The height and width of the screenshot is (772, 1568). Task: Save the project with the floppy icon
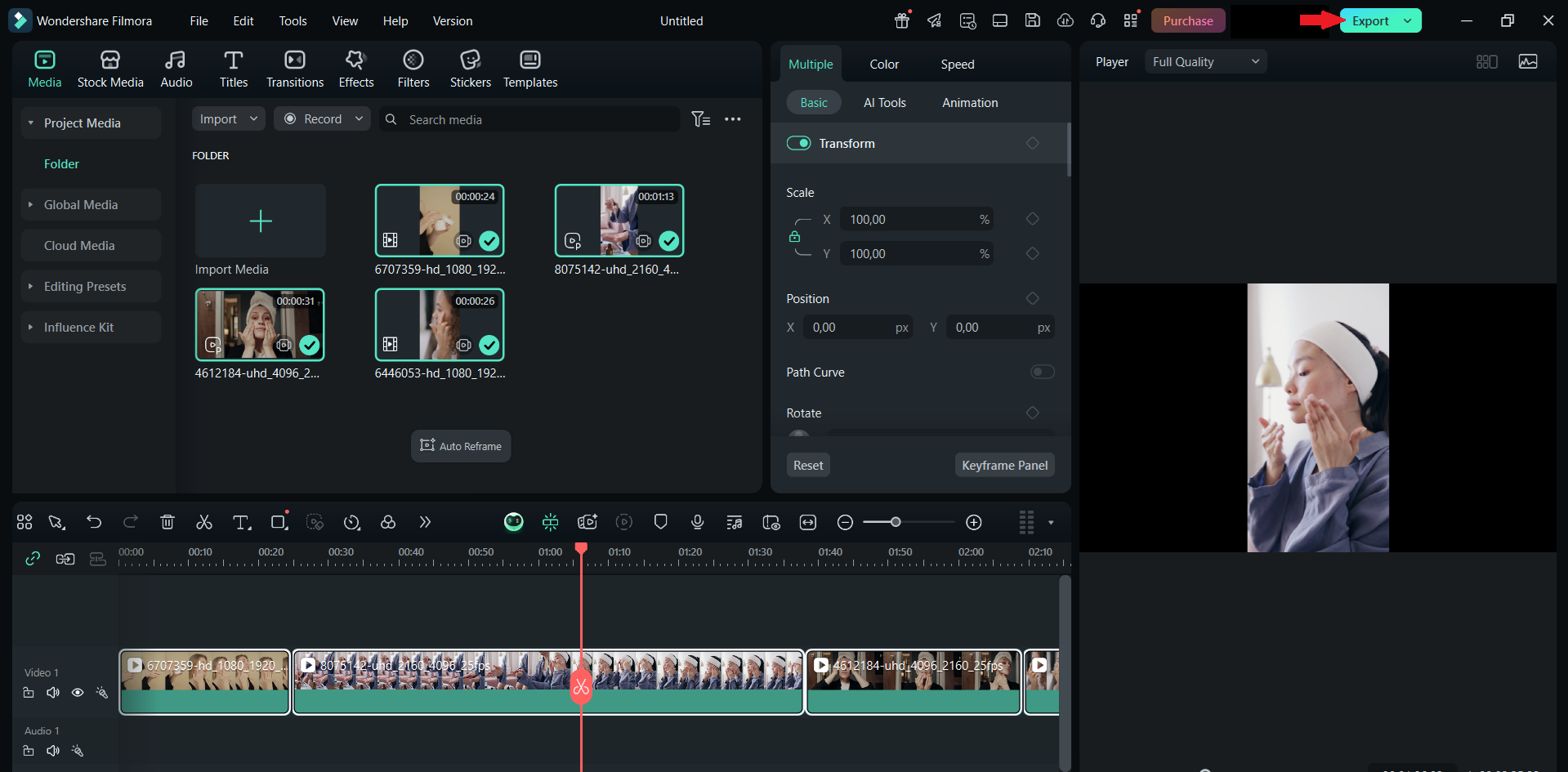(1033, 20)
